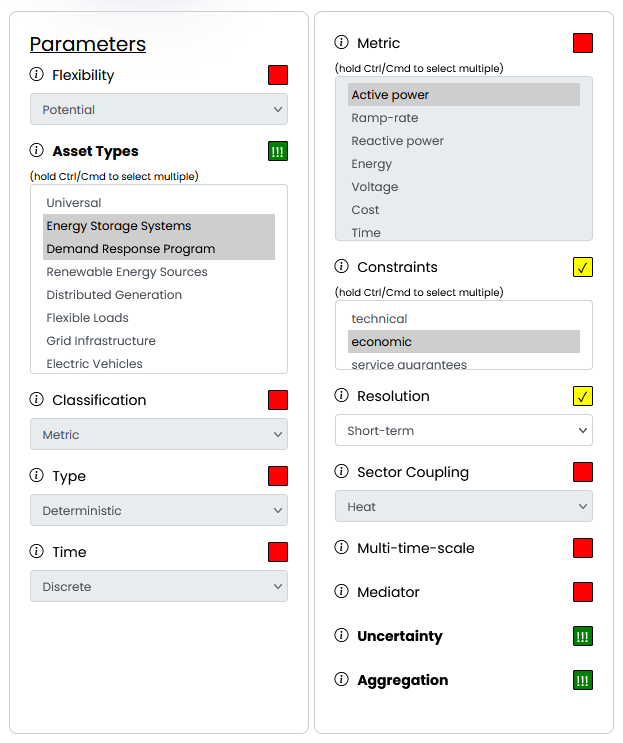Image resolution: width=623 pixels, height=743 pixels.
Task: Click the info icon next to Constraints
Action: [x=342, y=267]
